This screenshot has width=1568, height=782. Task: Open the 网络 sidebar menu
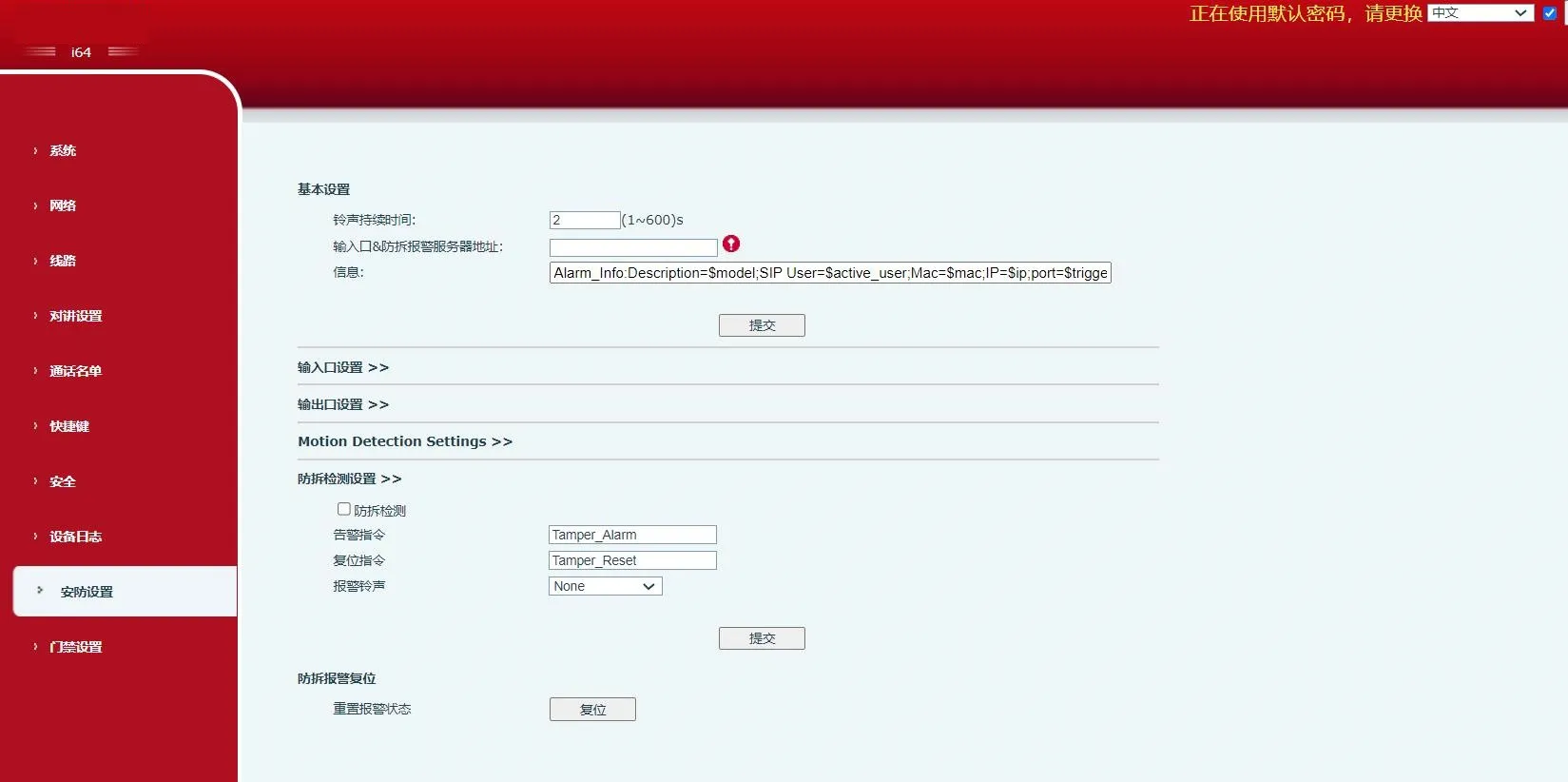pyautogui.click(x=63, y=205)
